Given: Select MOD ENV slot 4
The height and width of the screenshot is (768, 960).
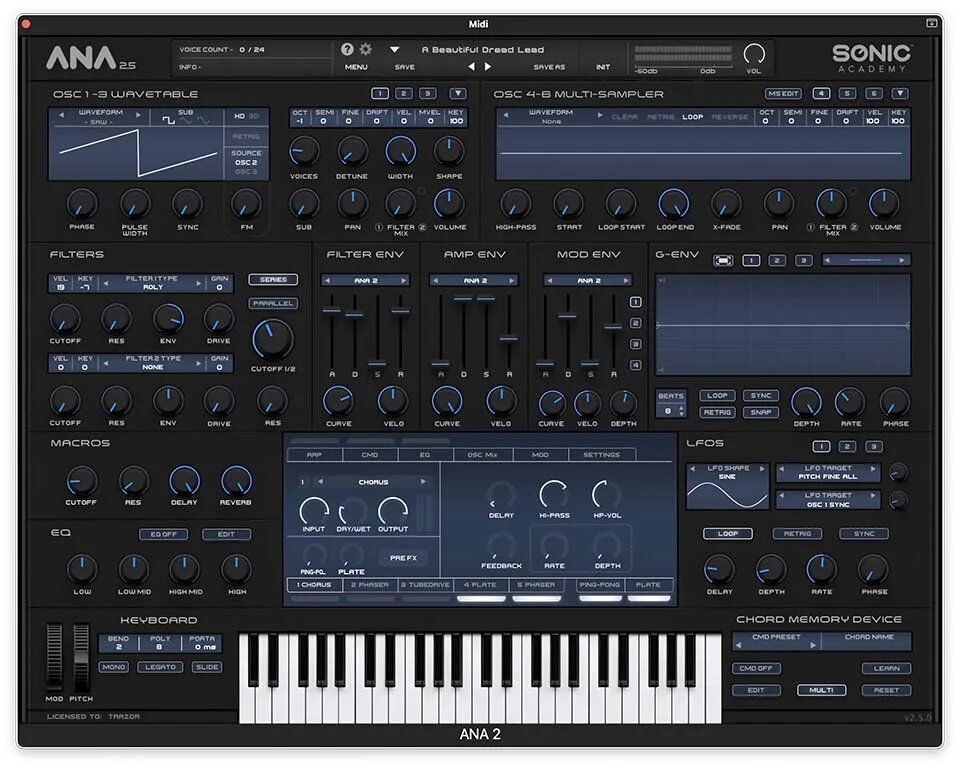Looking at the screenshot, I should pos(636,365).
